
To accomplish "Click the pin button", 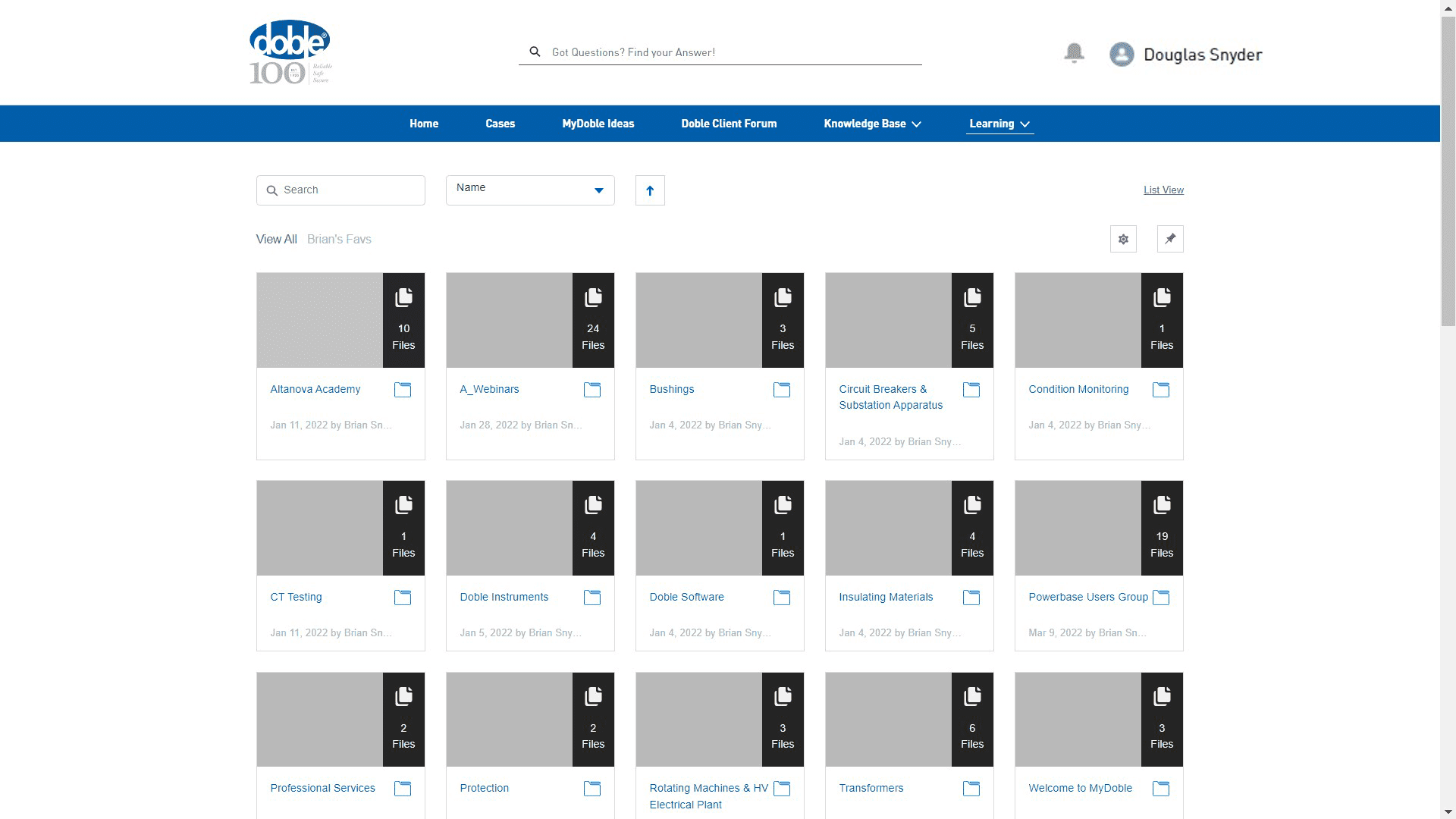I will click(x=1170, y=239).
